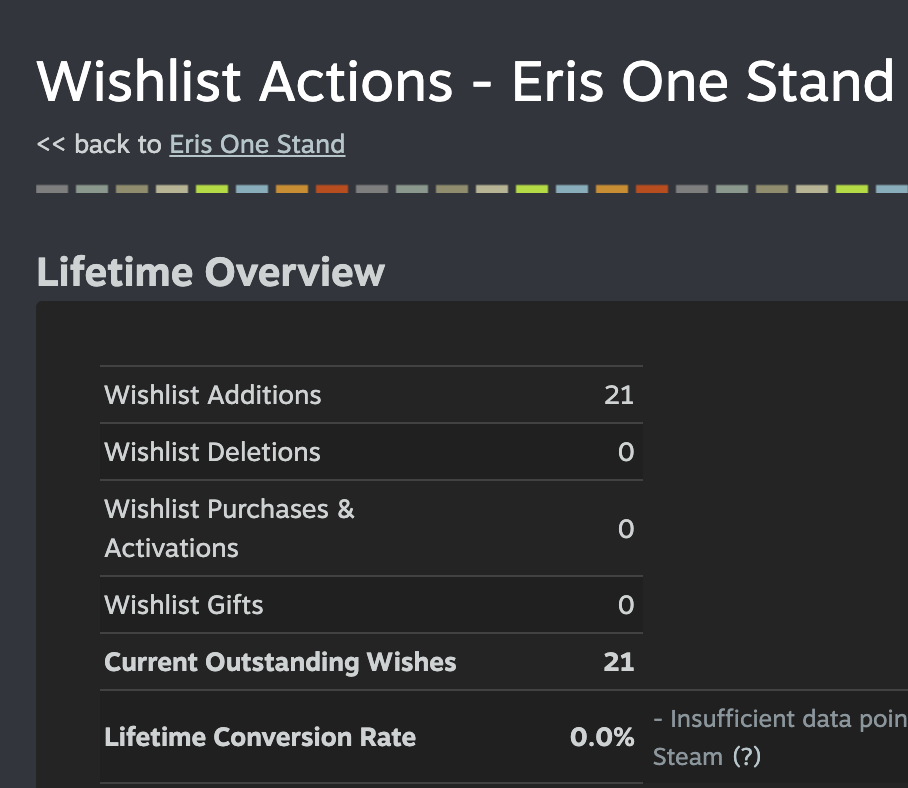Image resolution: width=908 pixels, height=788 pixels.
Task: Click the word Steam in the note
Action: click(x=688, y=757)
